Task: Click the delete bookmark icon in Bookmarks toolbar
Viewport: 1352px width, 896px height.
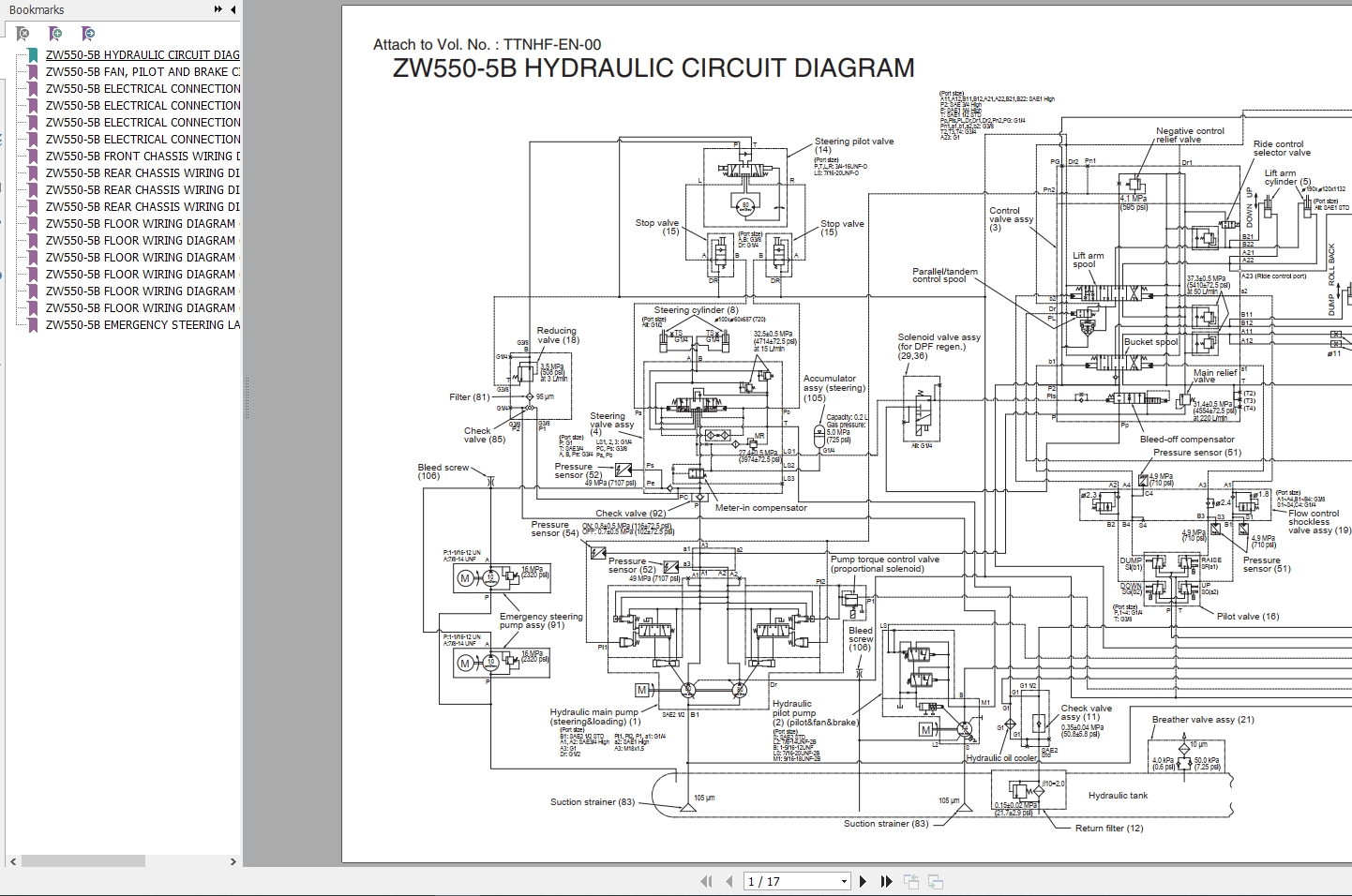Action: (x=23, y=34)
